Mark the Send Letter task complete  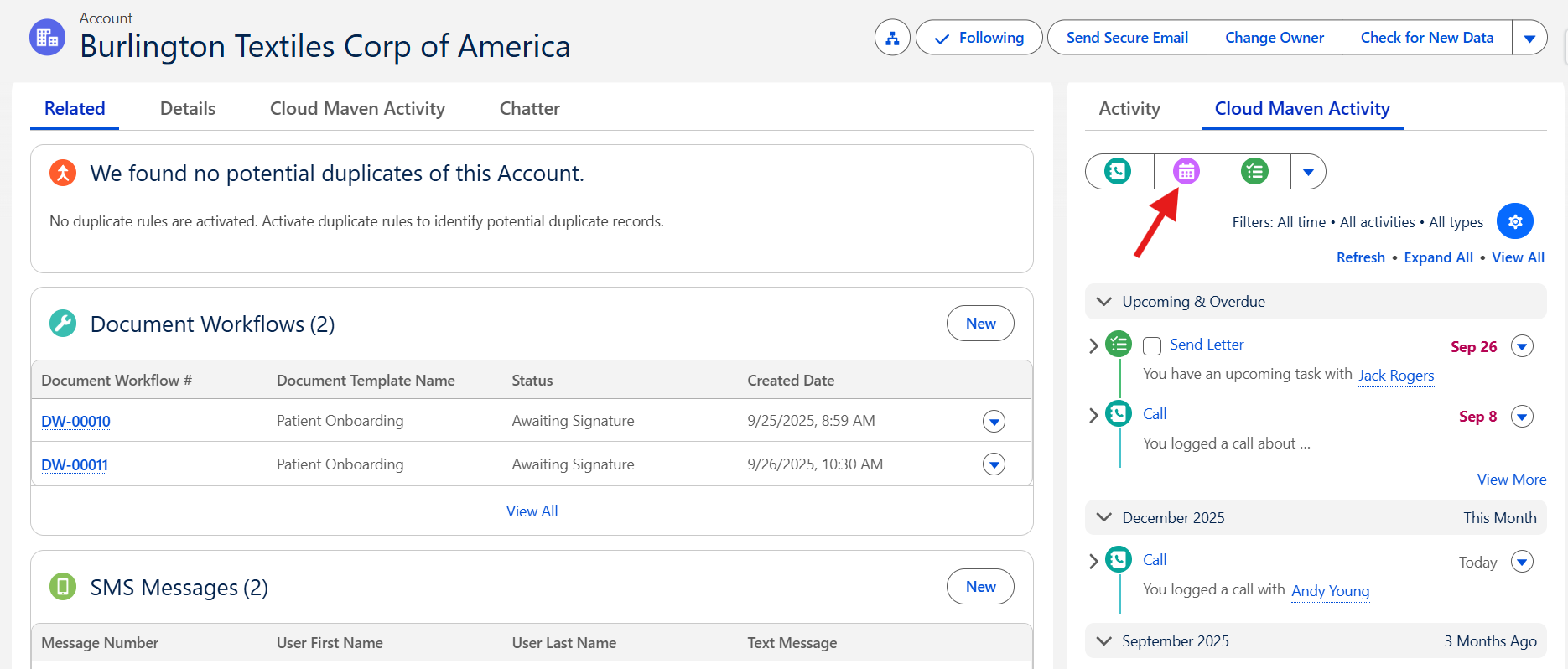point(1152,346)
